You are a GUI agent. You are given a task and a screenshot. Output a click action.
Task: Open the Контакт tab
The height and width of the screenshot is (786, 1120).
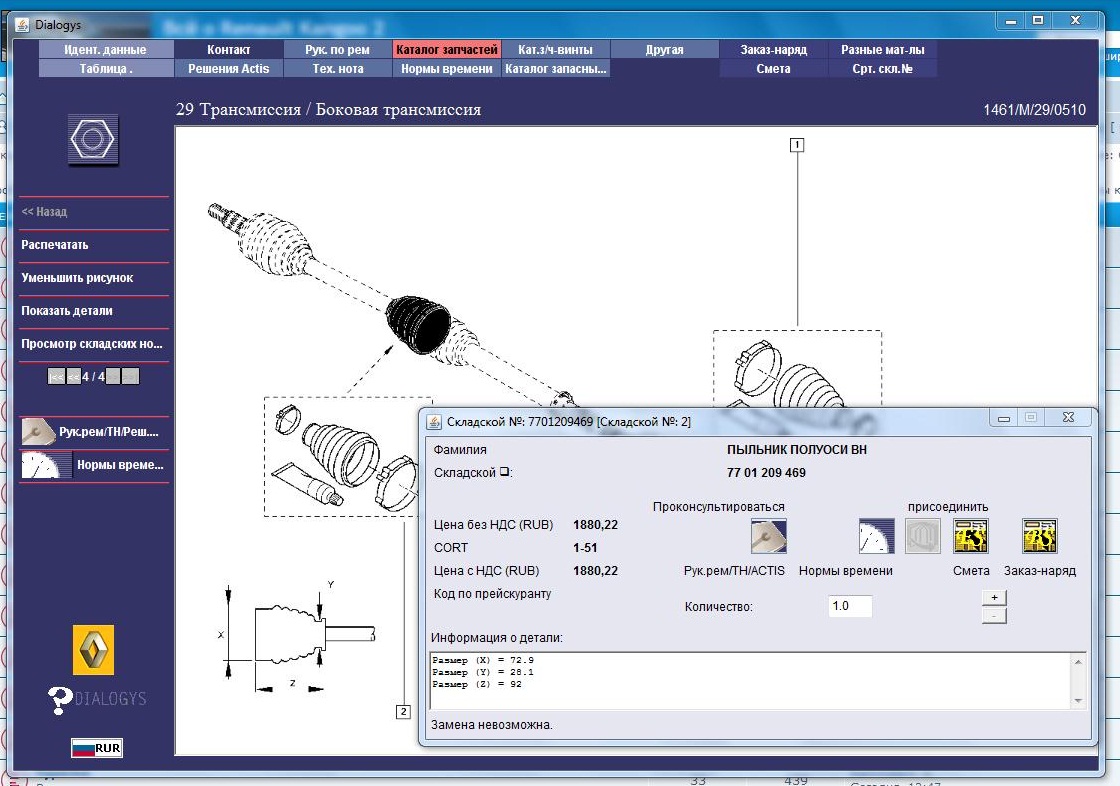click(x=229, y=49)
